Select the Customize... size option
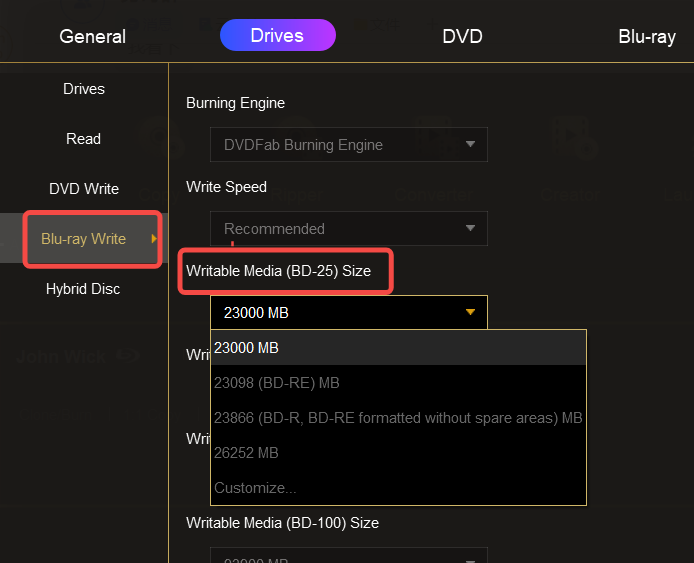Image resolution: width=694 pixels, height=563 pixels. pos(398,488)
